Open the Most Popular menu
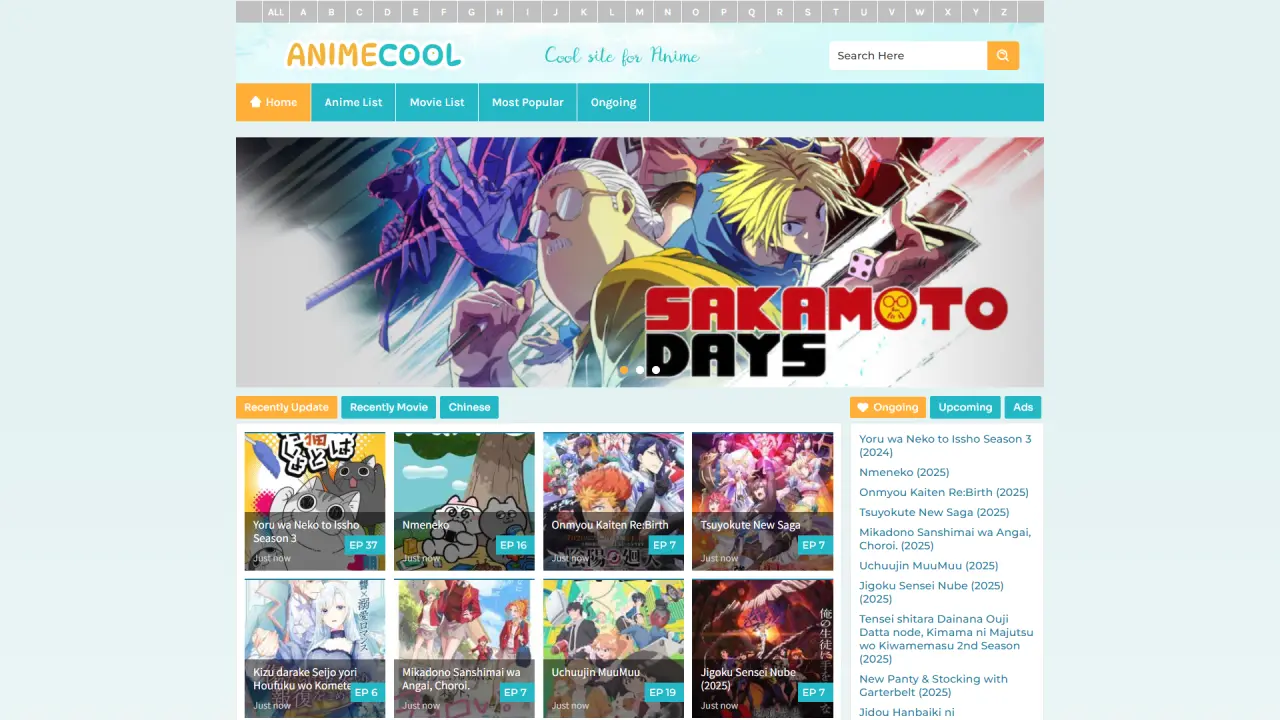 (527, 102)
